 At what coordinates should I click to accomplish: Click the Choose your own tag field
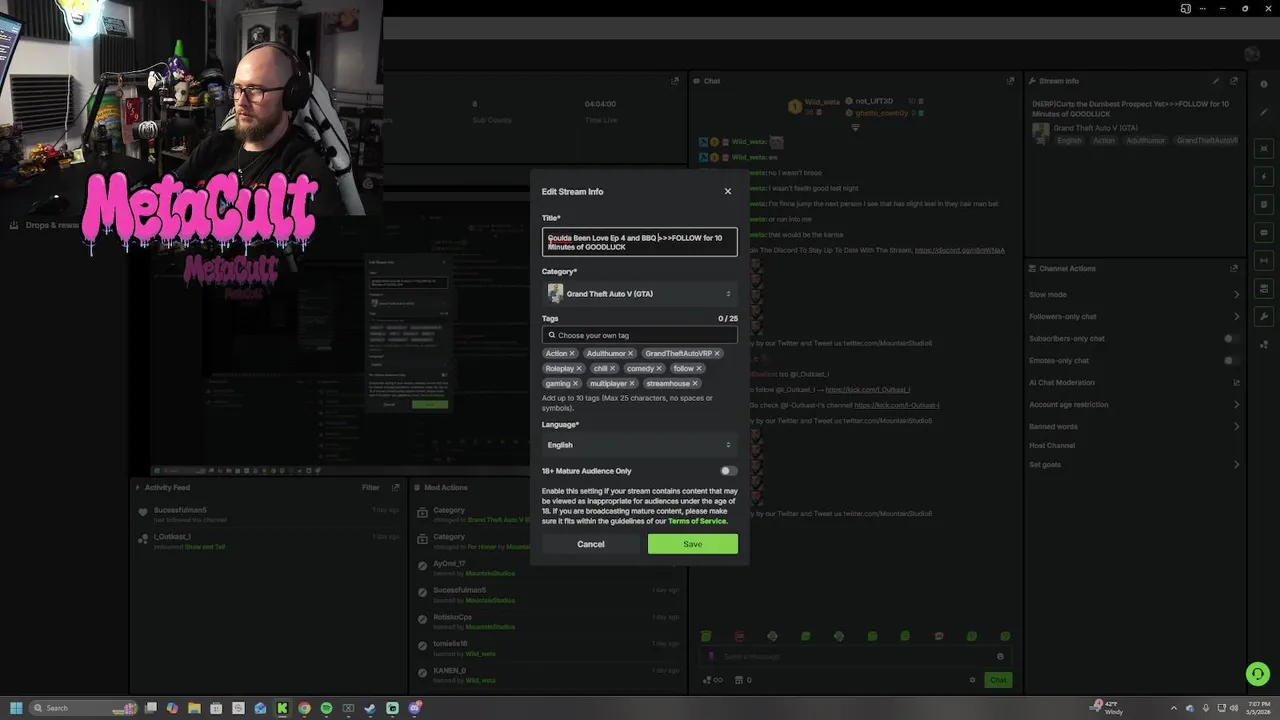pyautogui.click(x=640, y=335)
